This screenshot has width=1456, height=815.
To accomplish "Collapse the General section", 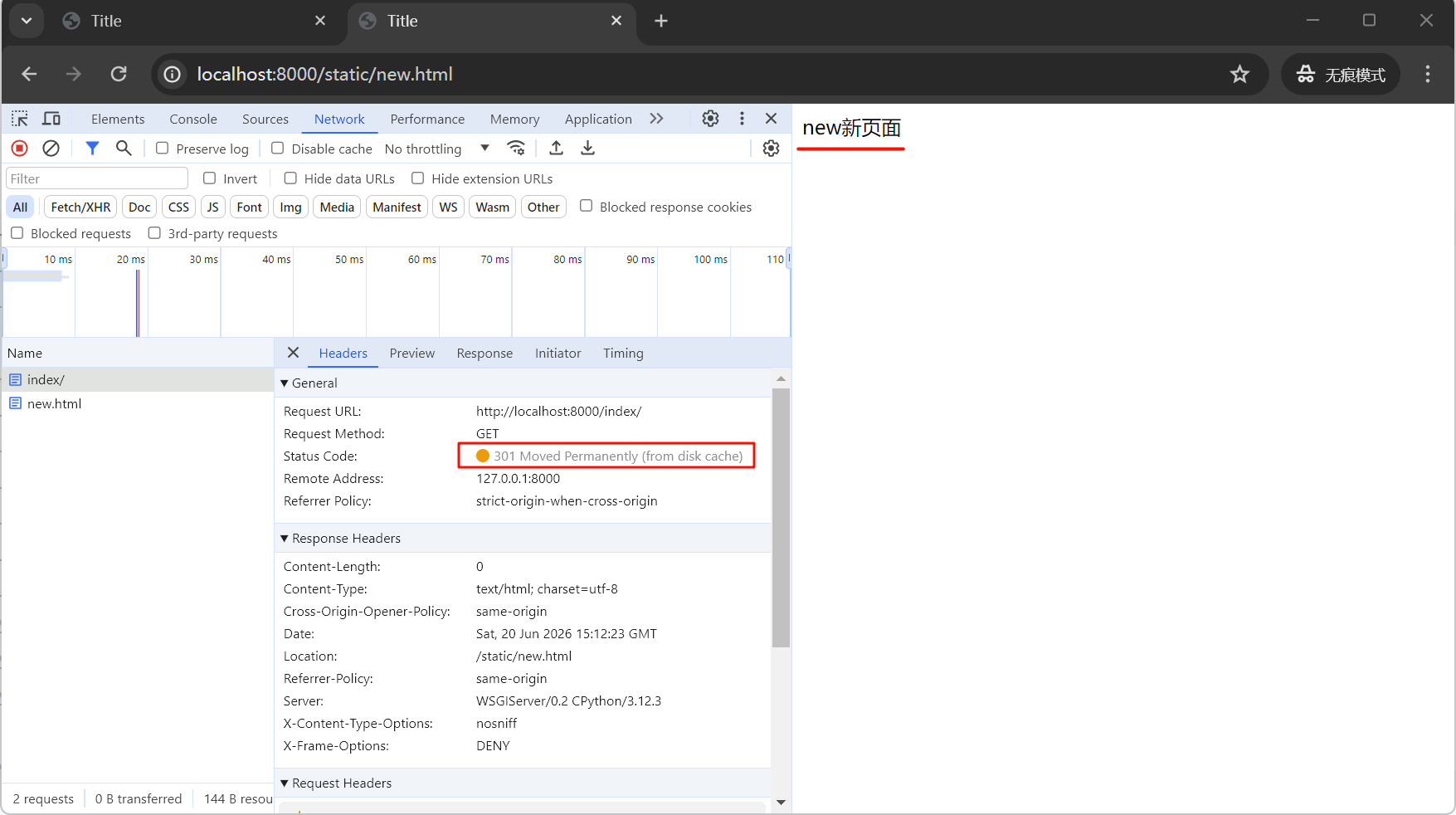I will (x=285, y=383).
